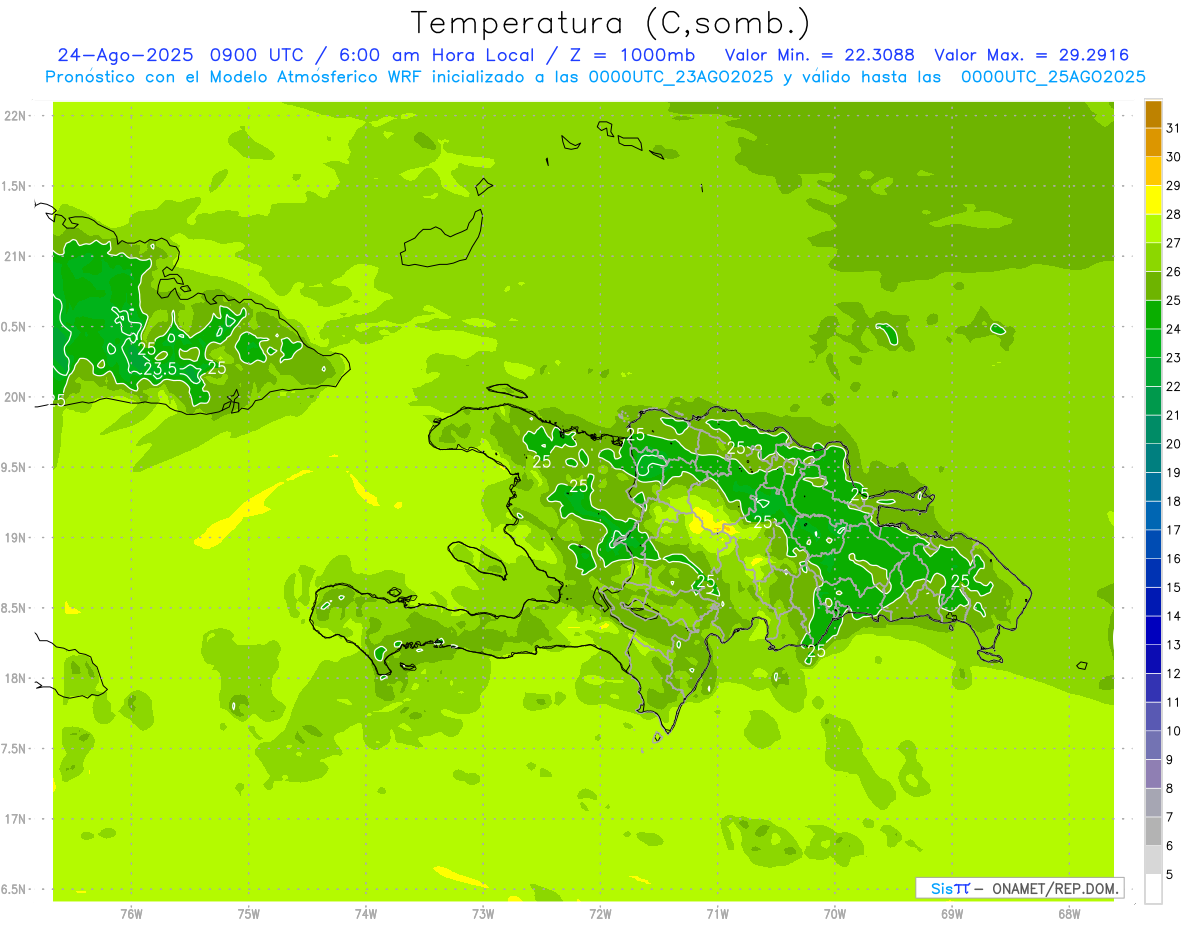The height and width of the screenshot is (927, 1200).
Task: Click the "0.5N" latitude axis label
Action: (14, 327)
